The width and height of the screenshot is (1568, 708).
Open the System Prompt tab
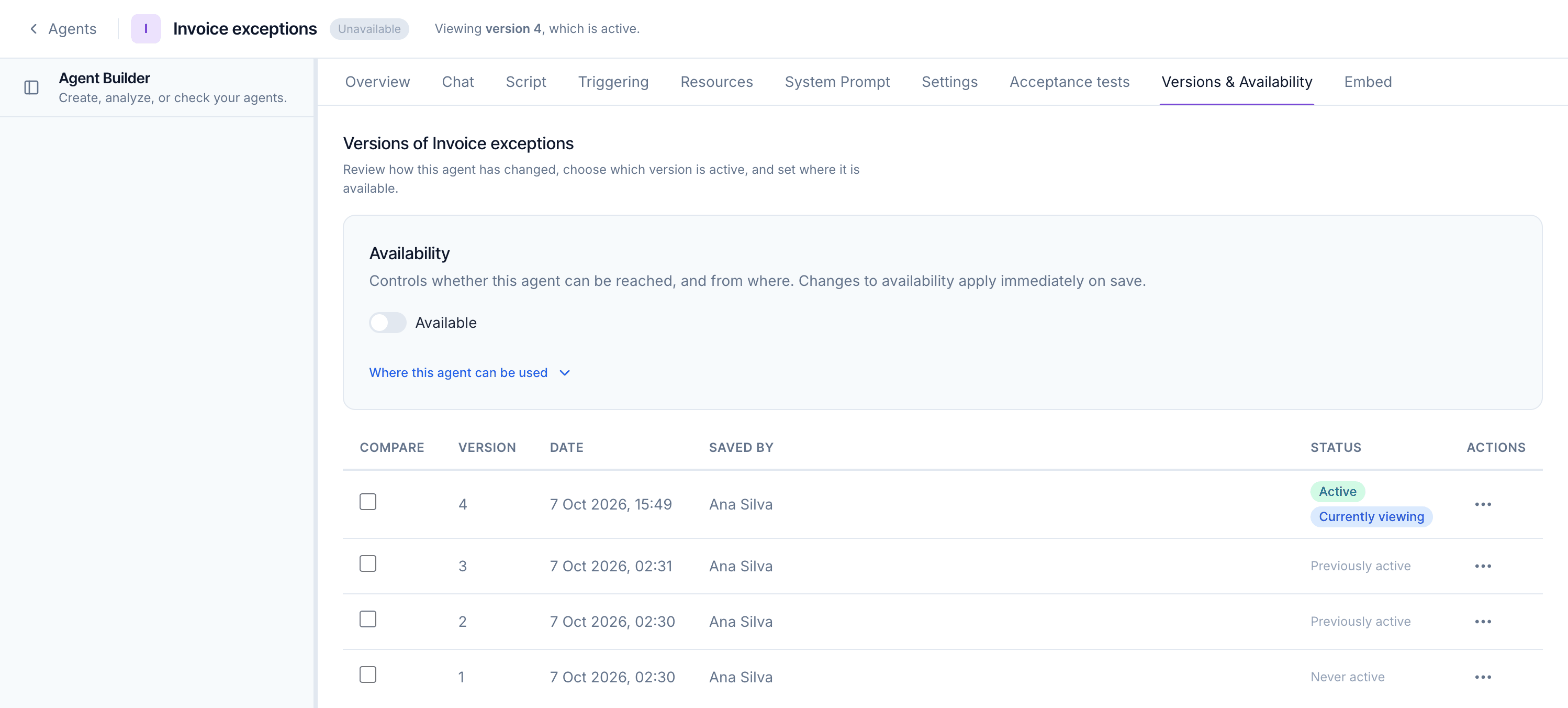point(837,82)
